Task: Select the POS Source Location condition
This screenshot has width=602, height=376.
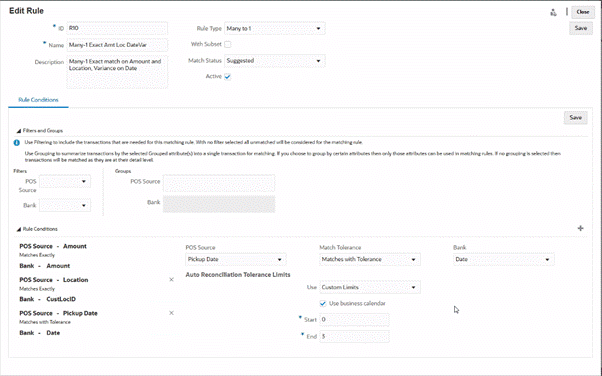Action: tap(54, 280)
